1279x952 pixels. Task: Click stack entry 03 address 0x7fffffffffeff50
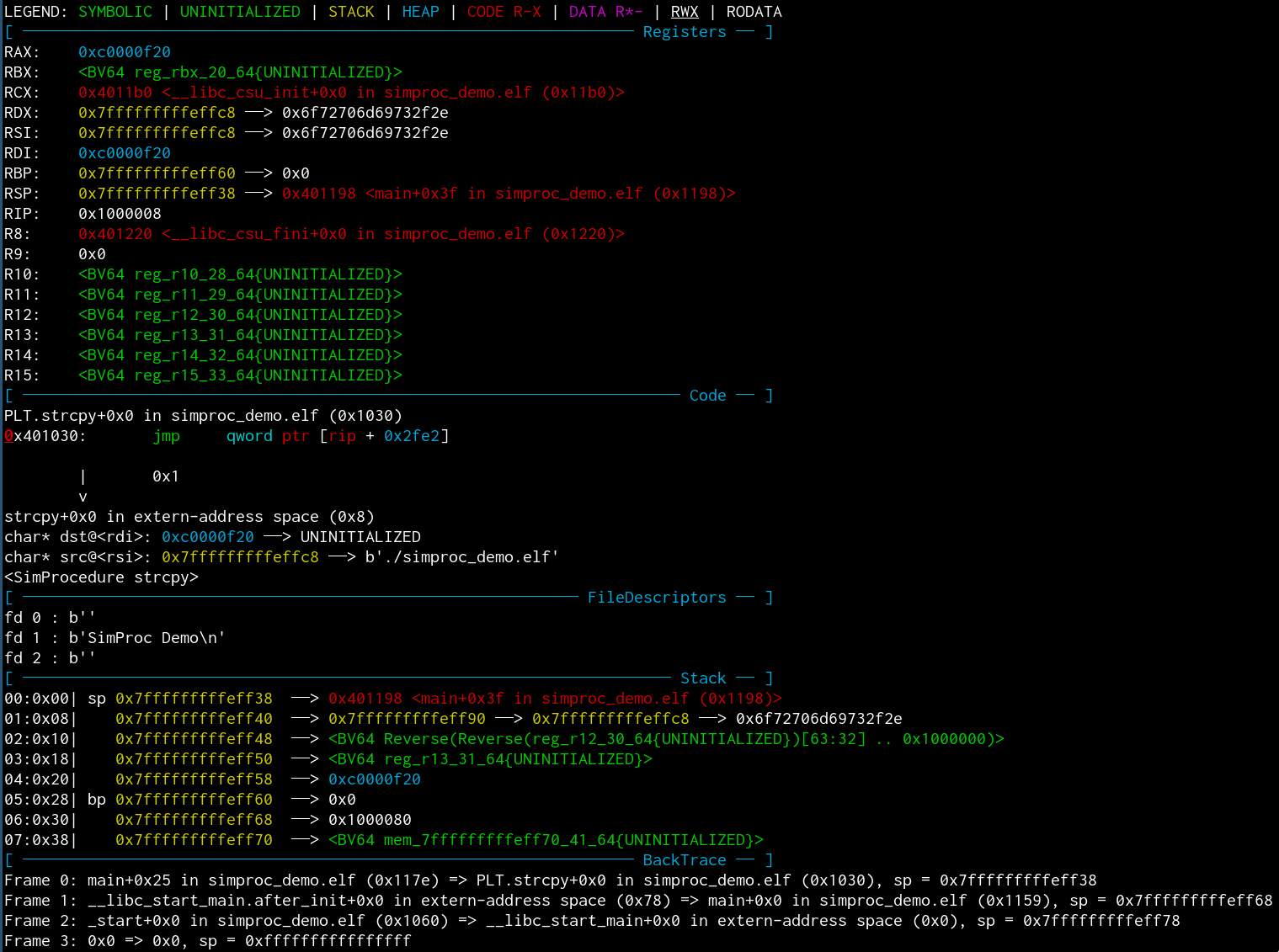pos(194,759)
